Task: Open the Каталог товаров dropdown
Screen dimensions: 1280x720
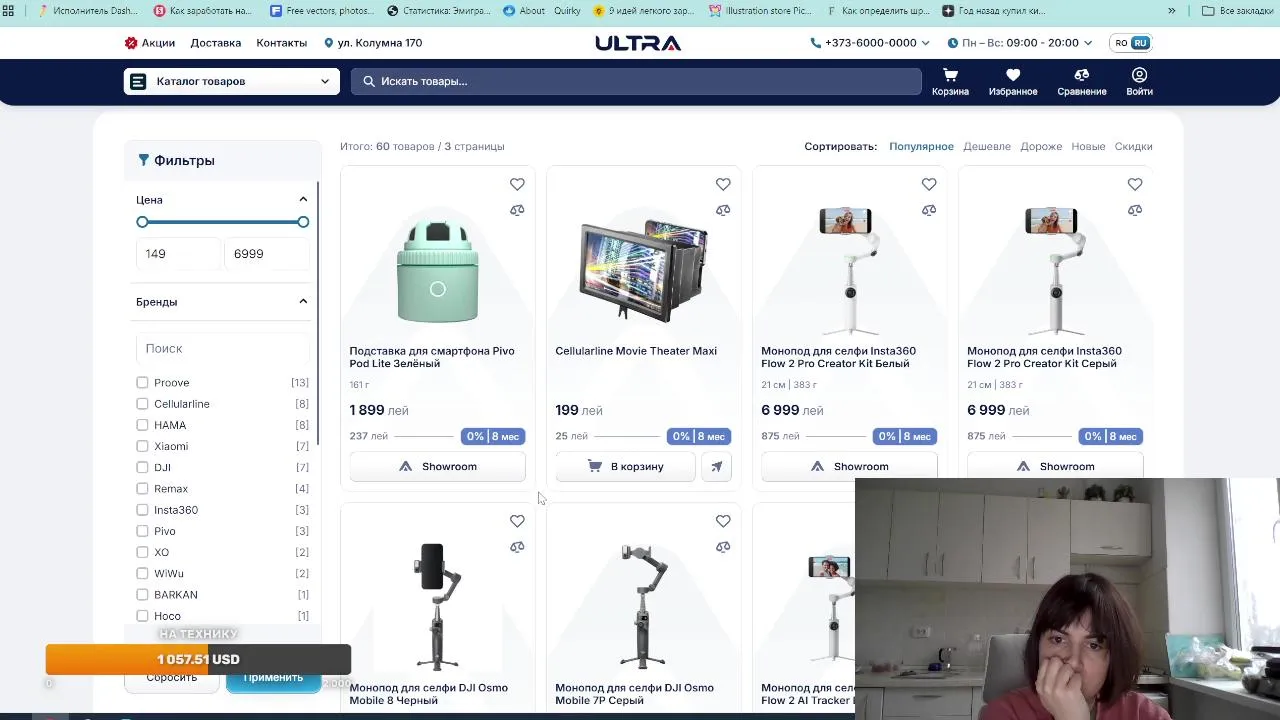Action: tap(231, 81)
